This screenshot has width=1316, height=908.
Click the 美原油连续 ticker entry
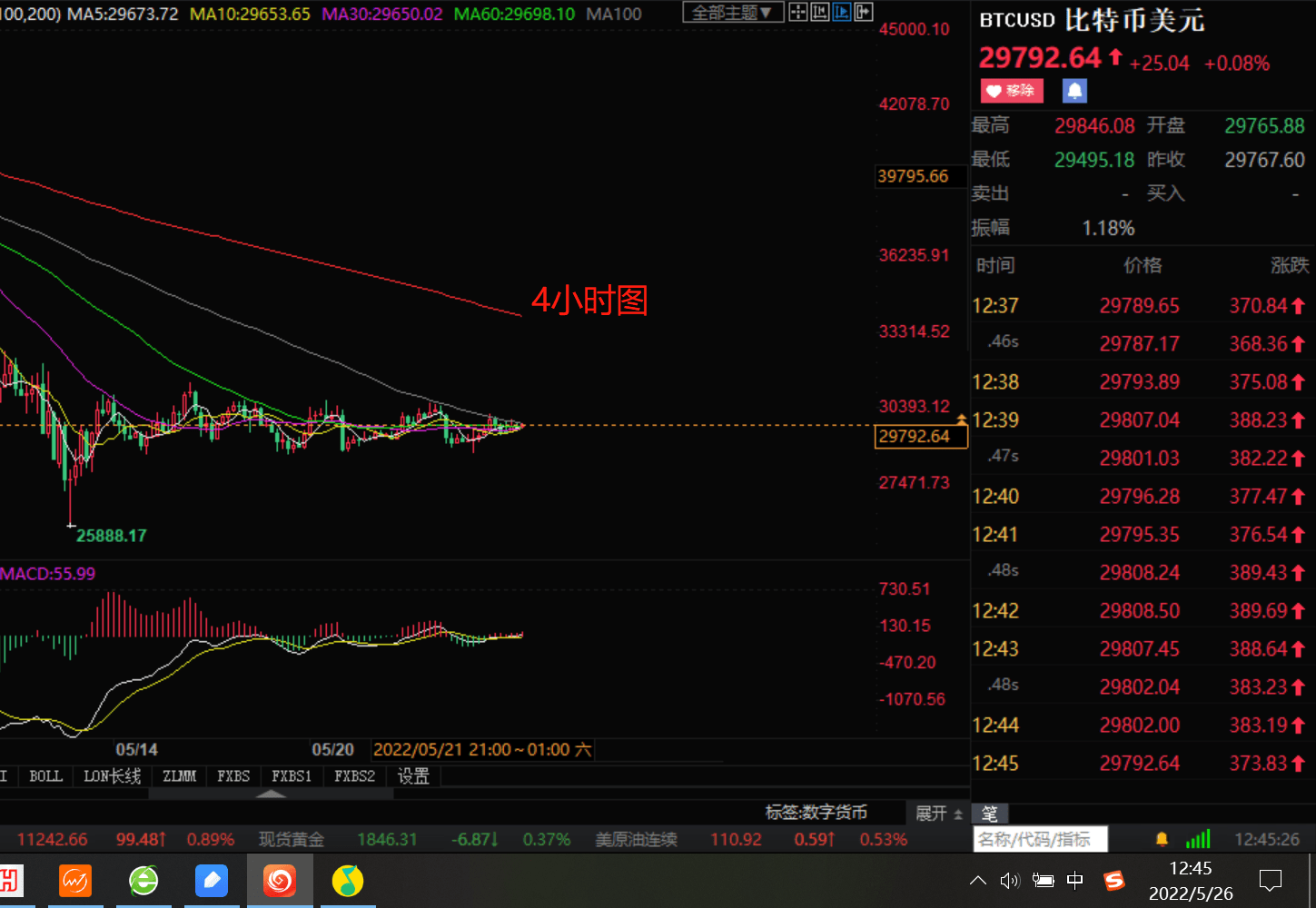tap(636, 839)
